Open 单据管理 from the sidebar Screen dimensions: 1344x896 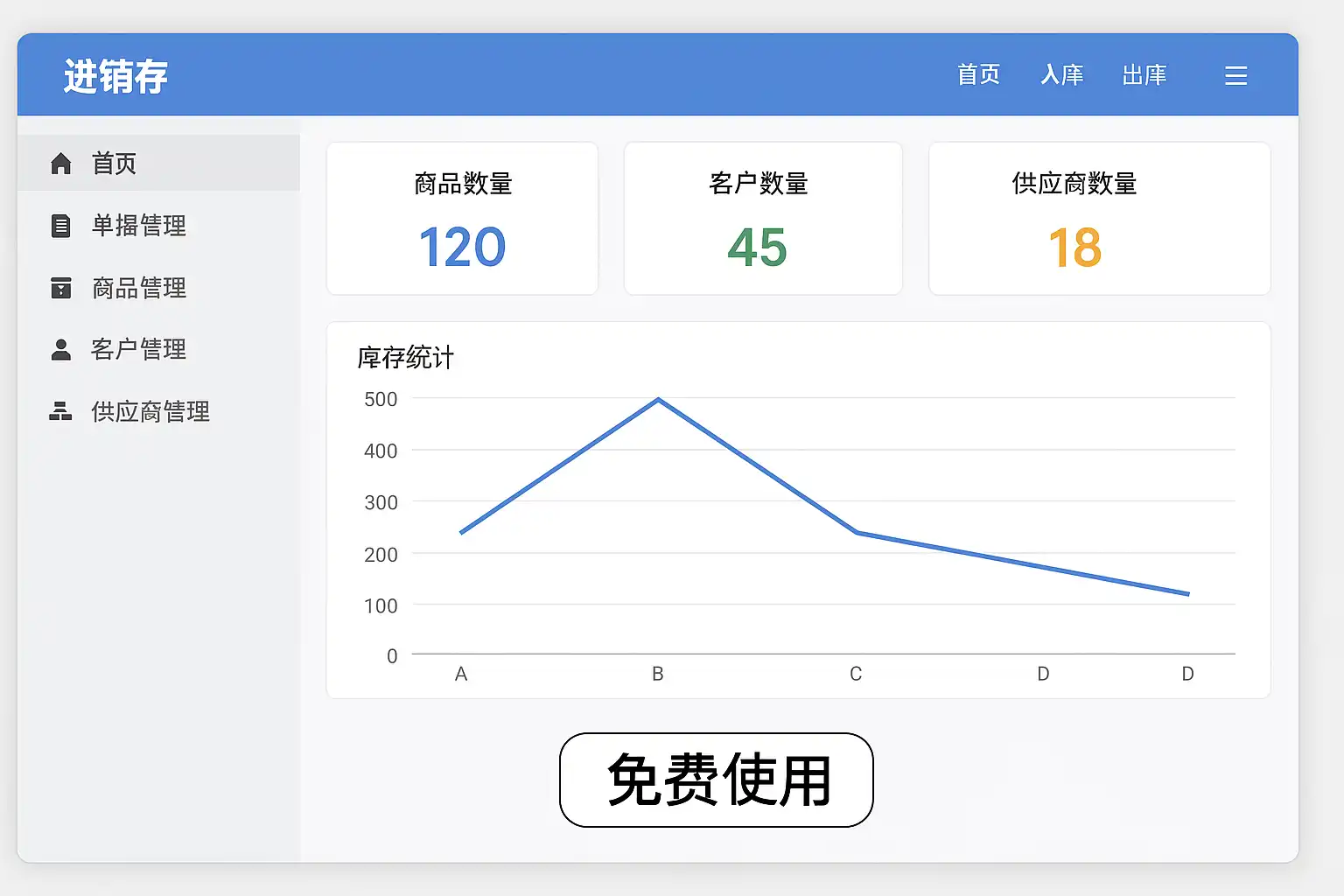point(139,226)
